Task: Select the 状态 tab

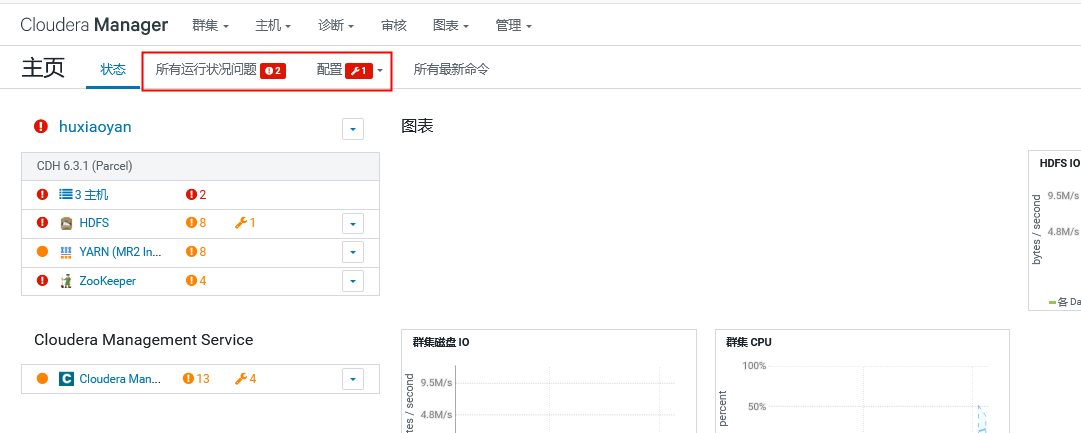Action: (x=113, y=69)
